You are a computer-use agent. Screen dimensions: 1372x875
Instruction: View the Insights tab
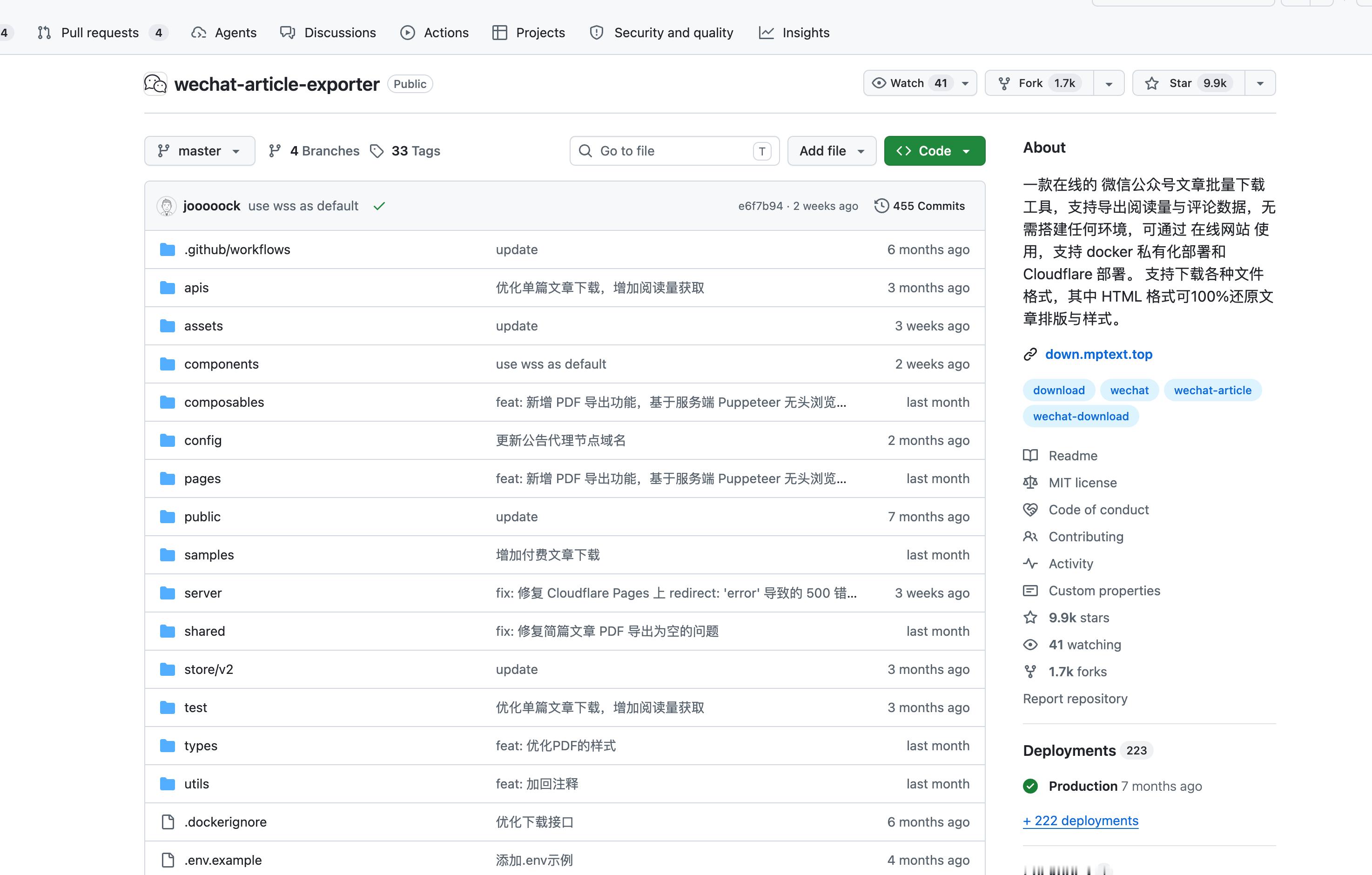coord(794,33)
